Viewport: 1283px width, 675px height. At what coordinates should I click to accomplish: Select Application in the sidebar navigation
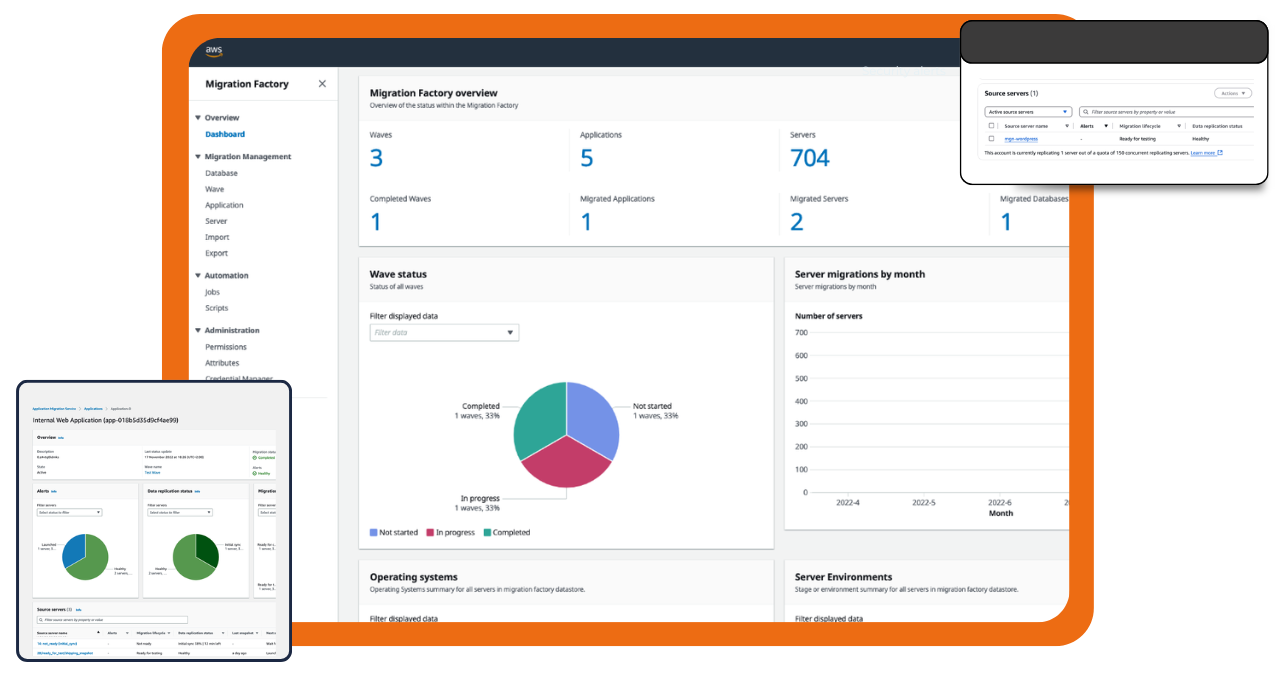pos(224,205)
